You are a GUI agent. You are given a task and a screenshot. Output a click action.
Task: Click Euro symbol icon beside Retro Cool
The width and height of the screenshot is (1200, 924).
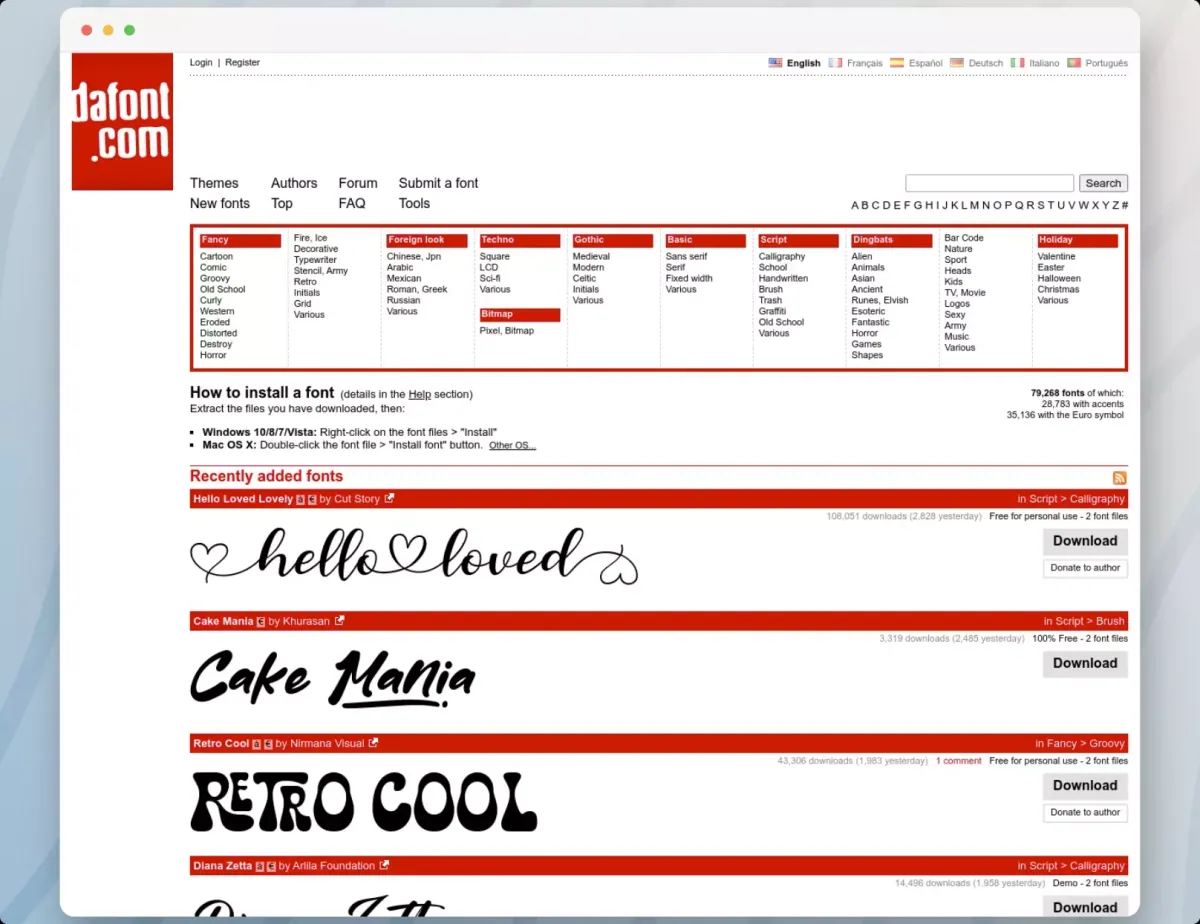268,744
